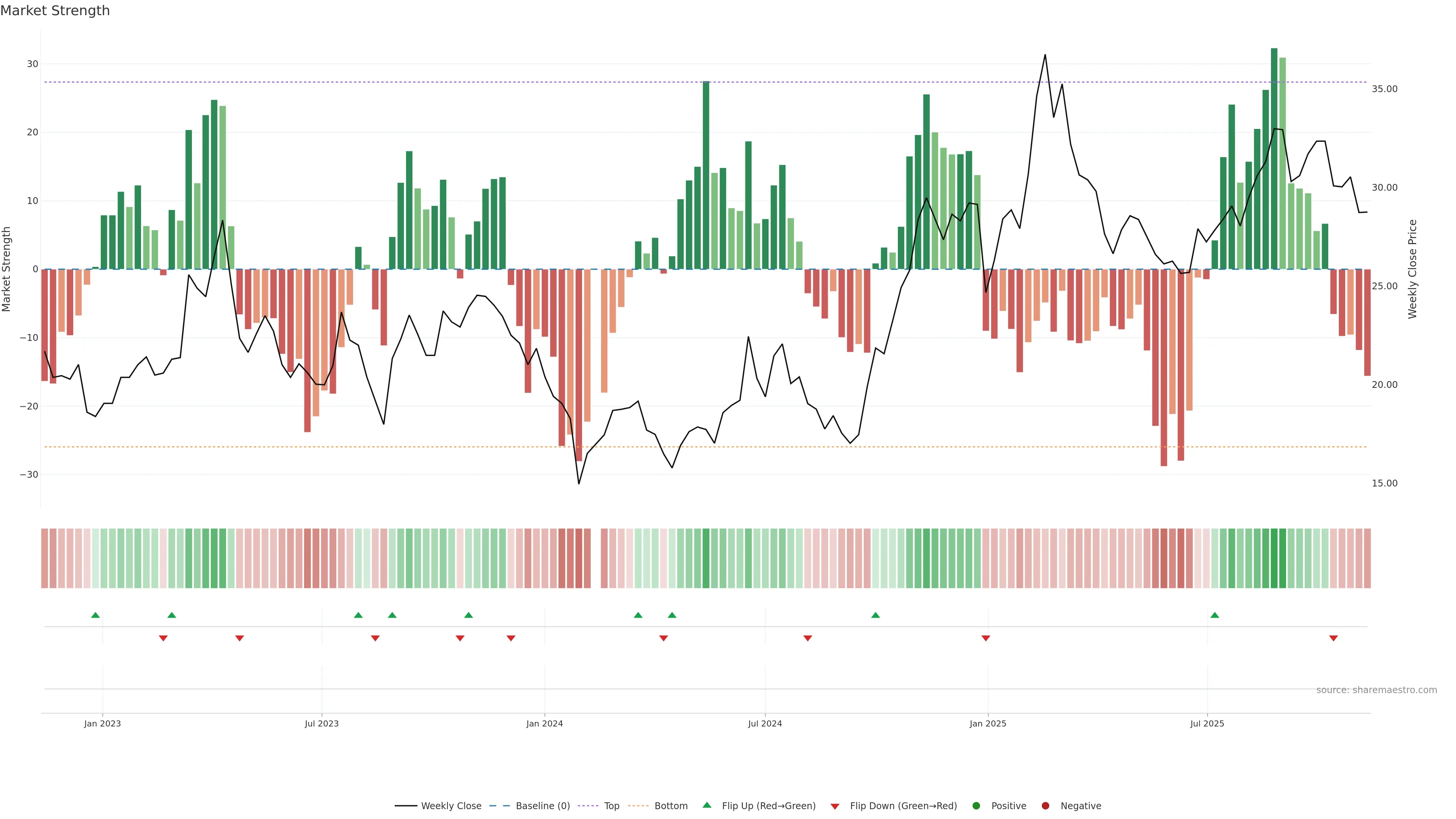This screenshot has height=819, width=1456.
Task: Click the Jul 2025 x-axis label
Action: (1207, 723)
